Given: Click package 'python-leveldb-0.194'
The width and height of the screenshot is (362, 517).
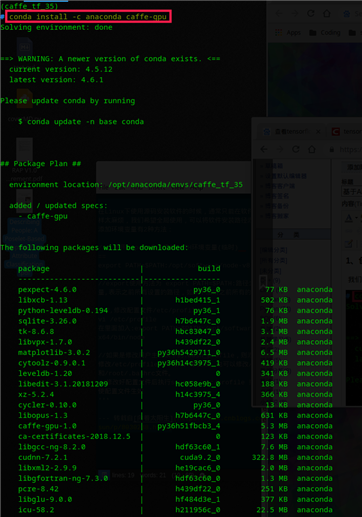Looking at the screenshot, I should [63, 311].
